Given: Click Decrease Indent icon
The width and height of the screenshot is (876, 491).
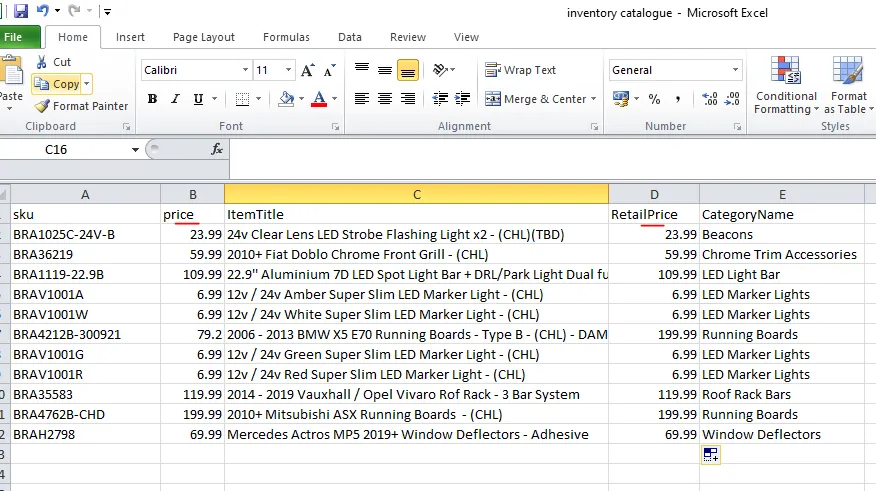Looking at the screenshot, I should 440,99.
